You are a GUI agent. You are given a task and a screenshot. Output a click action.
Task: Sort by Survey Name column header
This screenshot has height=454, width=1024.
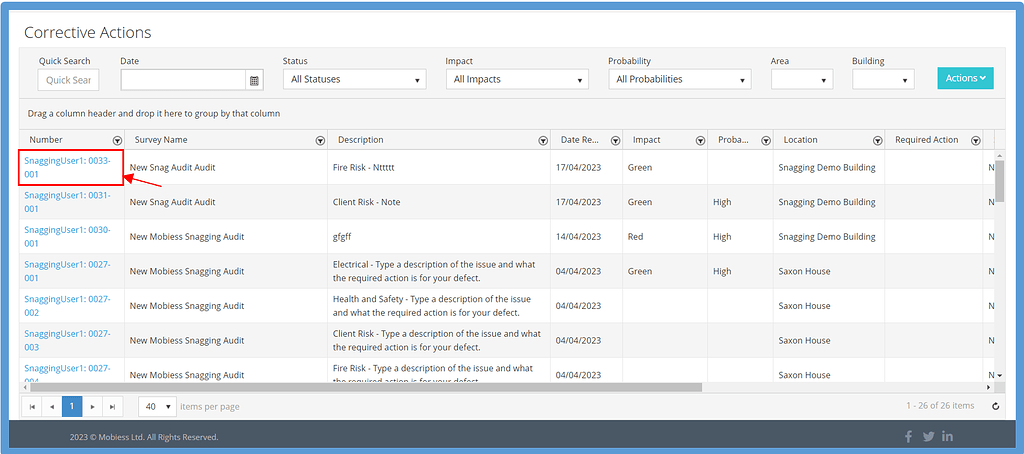(x=161, y=140)
